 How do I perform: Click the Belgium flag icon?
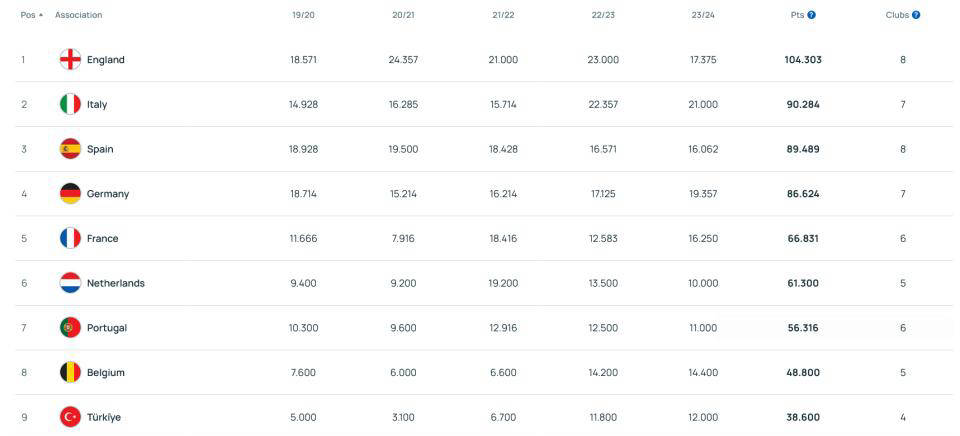[x=70, y=372]
